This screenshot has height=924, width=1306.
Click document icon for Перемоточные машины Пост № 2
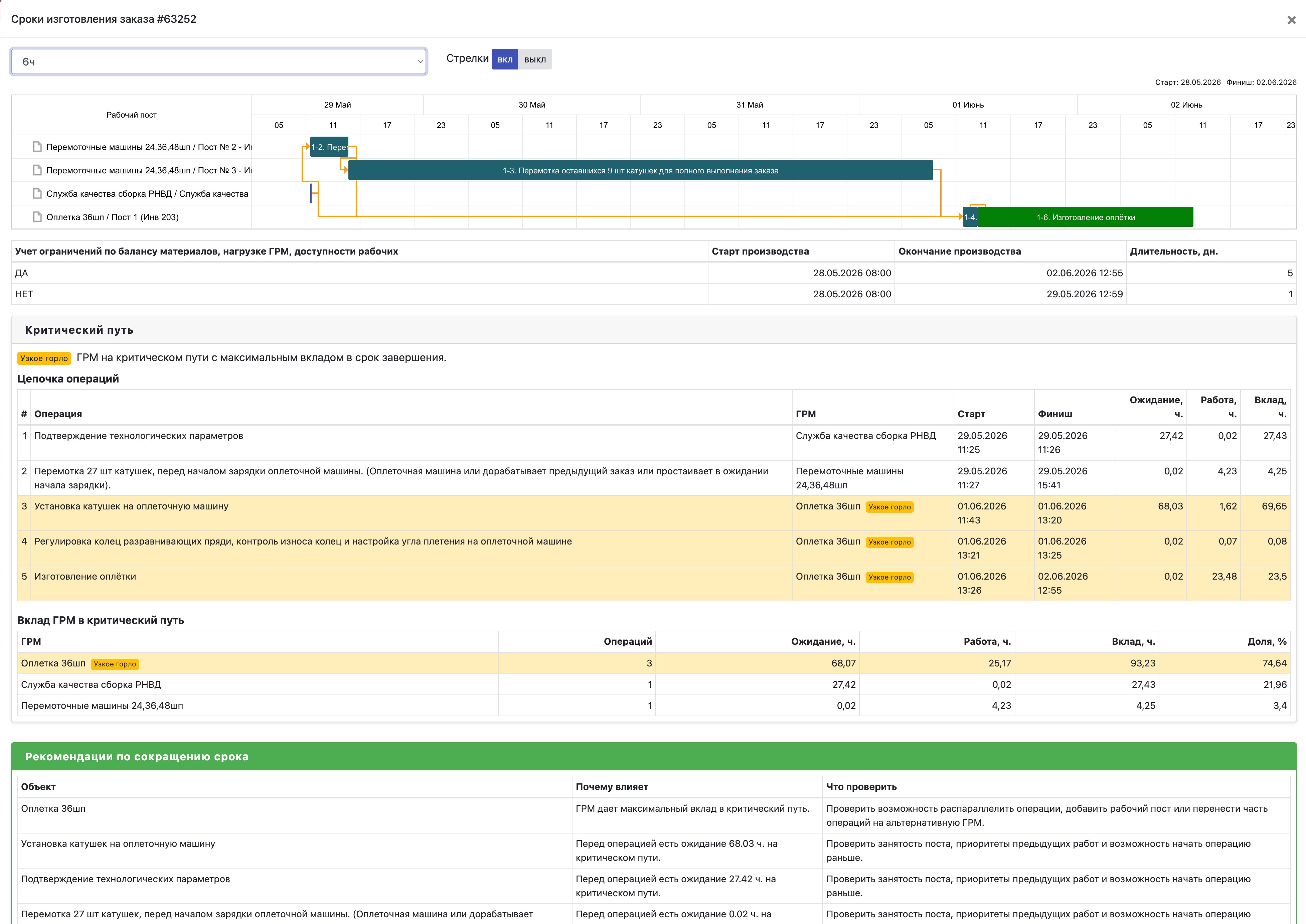click(37, 147)
